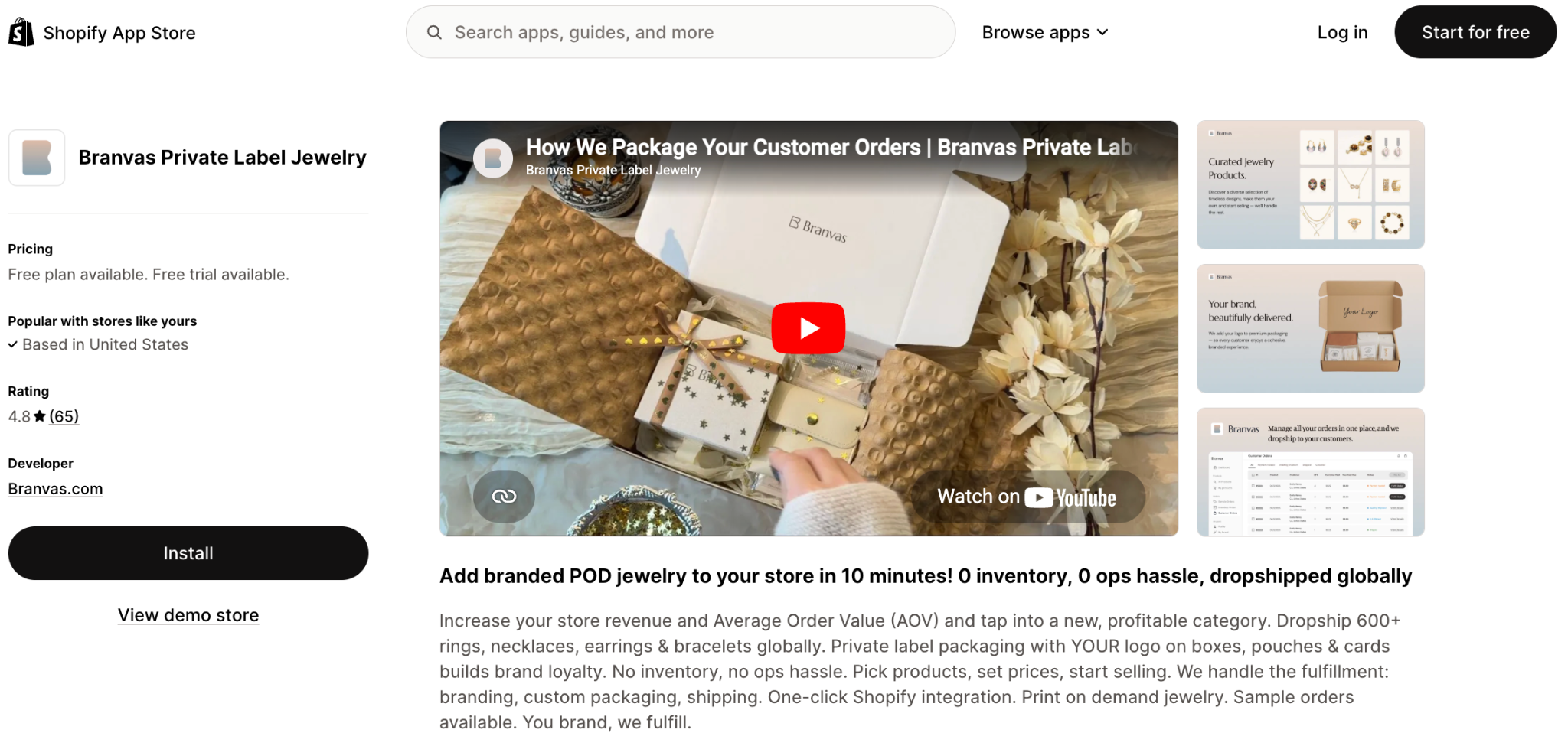Screen dimensions: 1568x746
Task: Open the Browse apps menu
Action: click(1045, 32)
